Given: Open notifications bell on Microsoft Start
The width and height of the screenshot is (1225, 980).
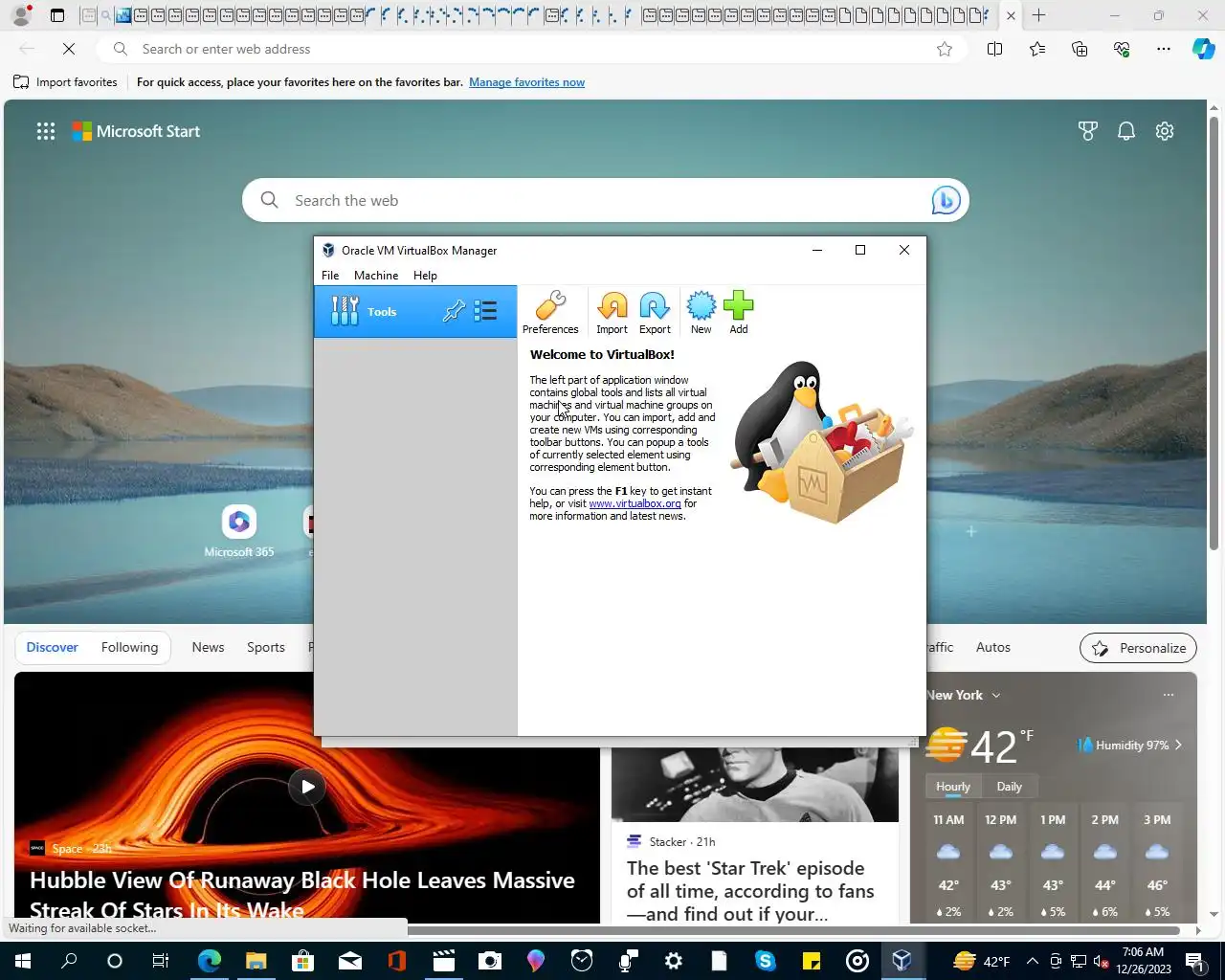Looking at the screenshot, I should (x=1126, y=131).
